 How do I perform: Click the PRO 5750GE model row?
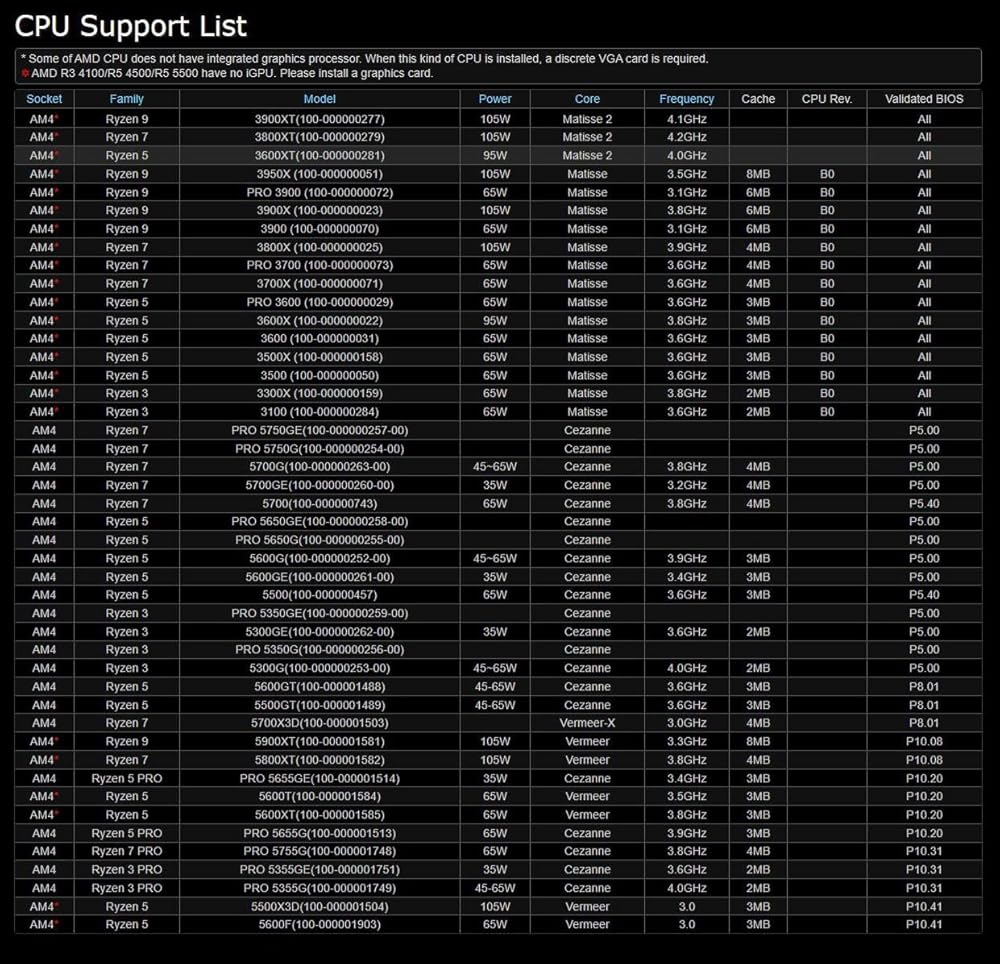pos(319,430)
